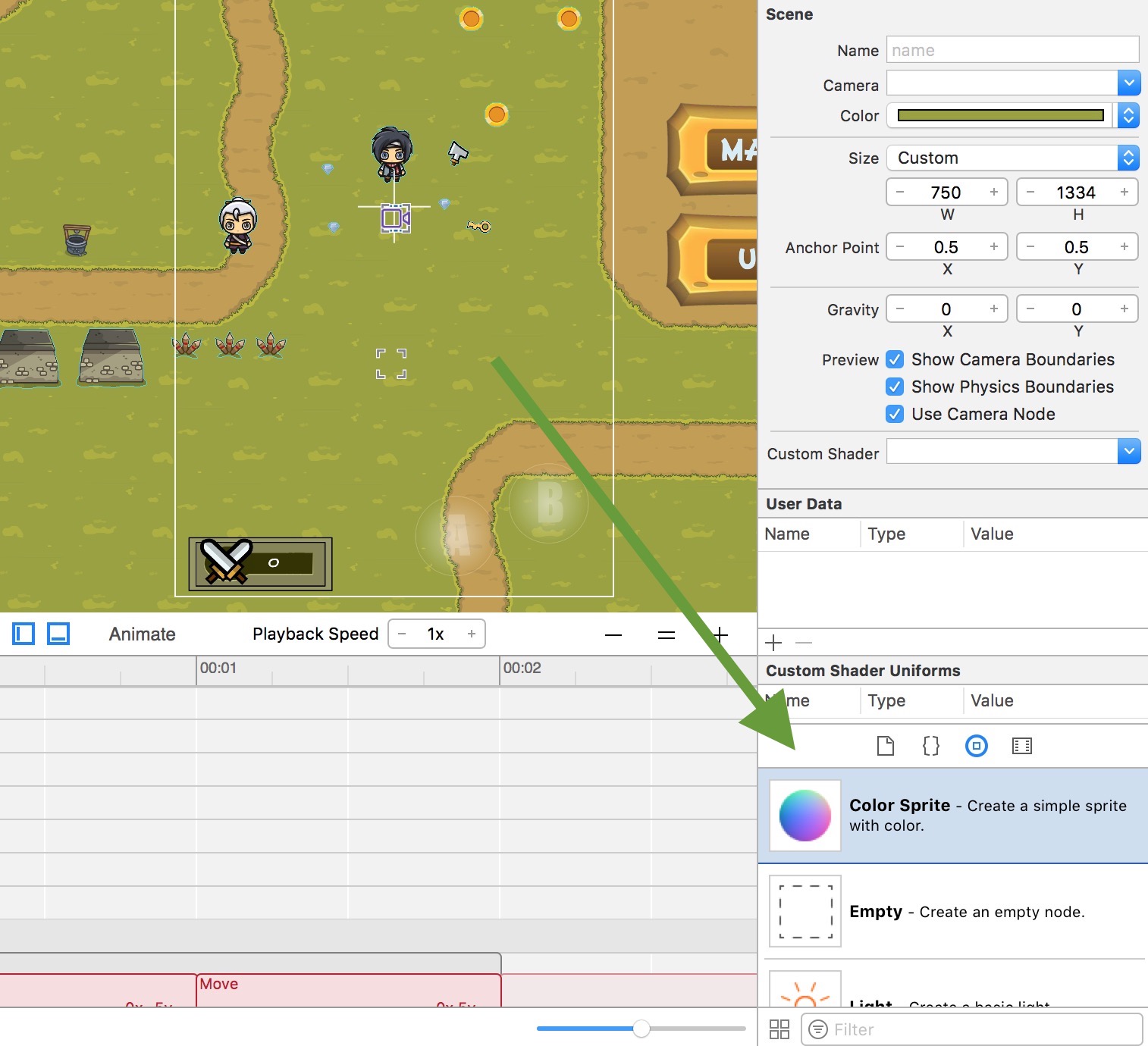Toggle the Use Camera Node checkbox
Screen dimensions: 1148x1046
point(895,414)
